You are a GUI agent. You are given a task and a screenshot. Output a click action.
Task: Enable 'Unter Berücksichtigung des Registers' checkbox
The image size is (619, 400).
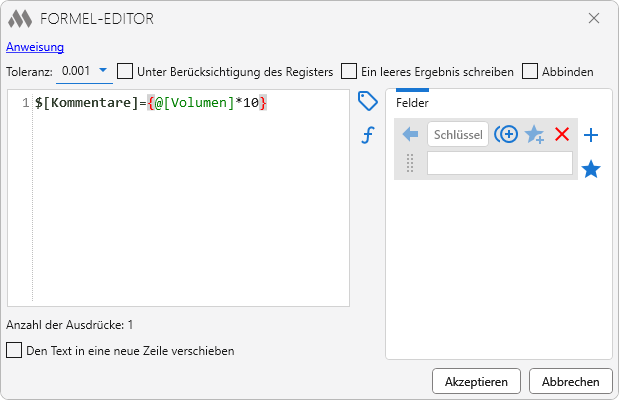pyautogui.click(x=125, y=71)
